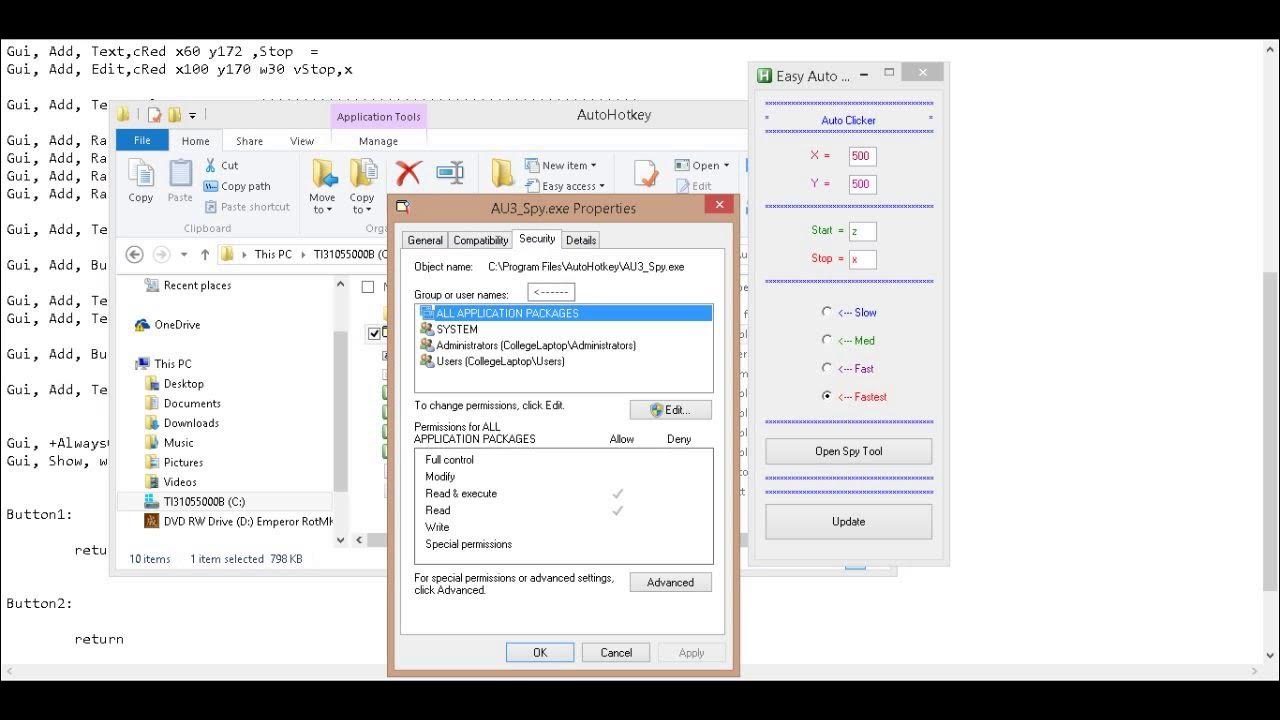
Task: Click the Properties dialog title bar icon
Action: click(x=402, y=207)
